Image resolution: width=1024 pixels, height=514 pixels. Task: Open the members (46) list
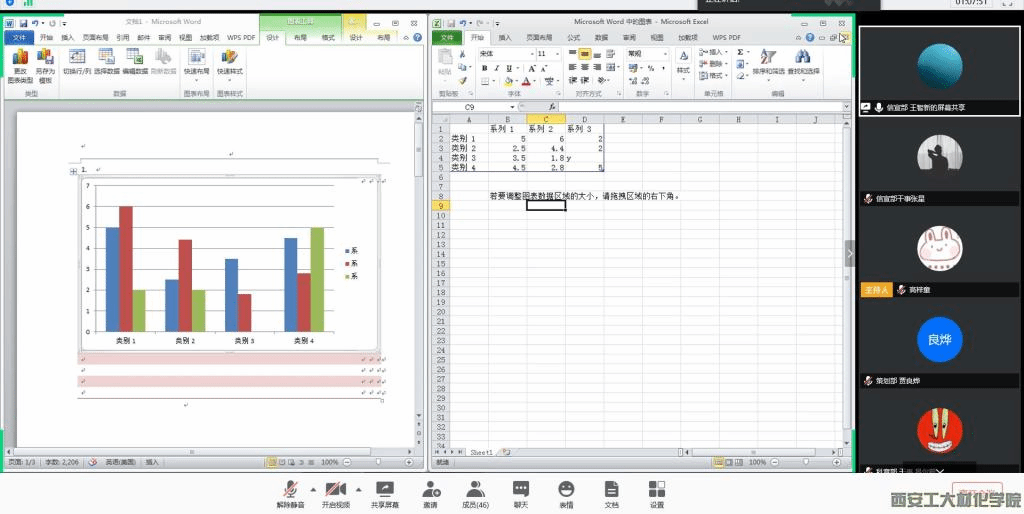pyautogui.click(x=475, y=490)
